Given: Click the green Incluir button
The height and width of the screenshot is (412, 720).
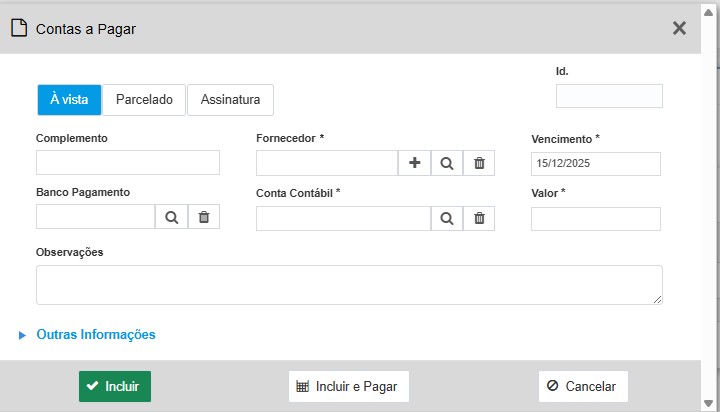Looking at the screenshot, I should tap(115, 386).
